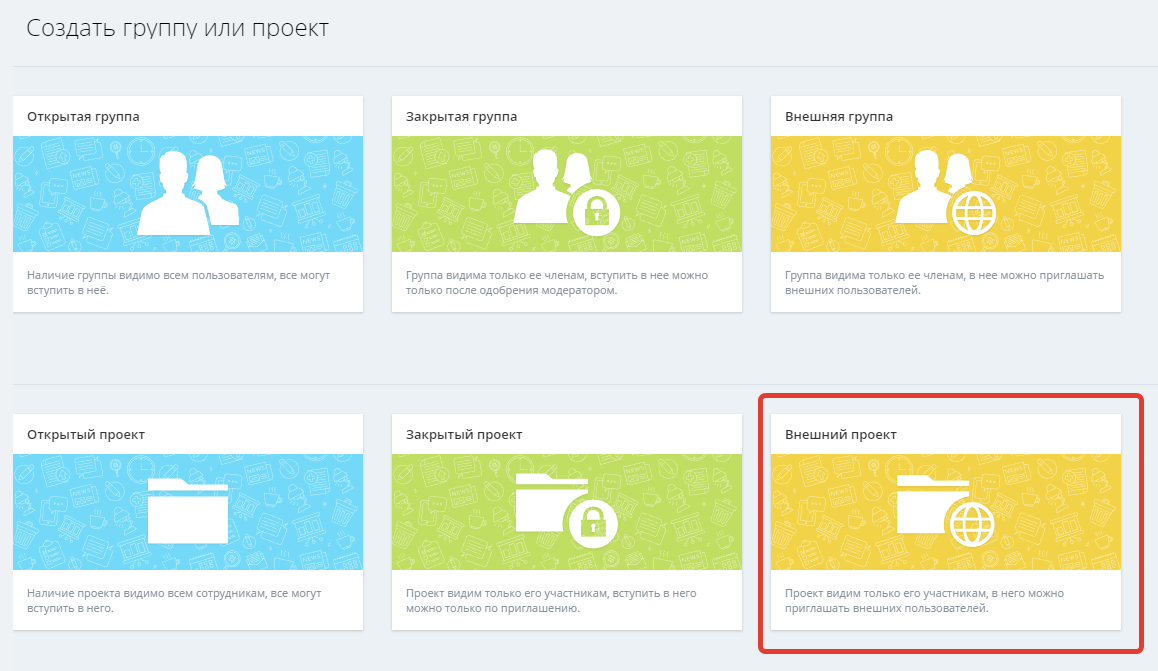Click the open project description about all employees

177,600
